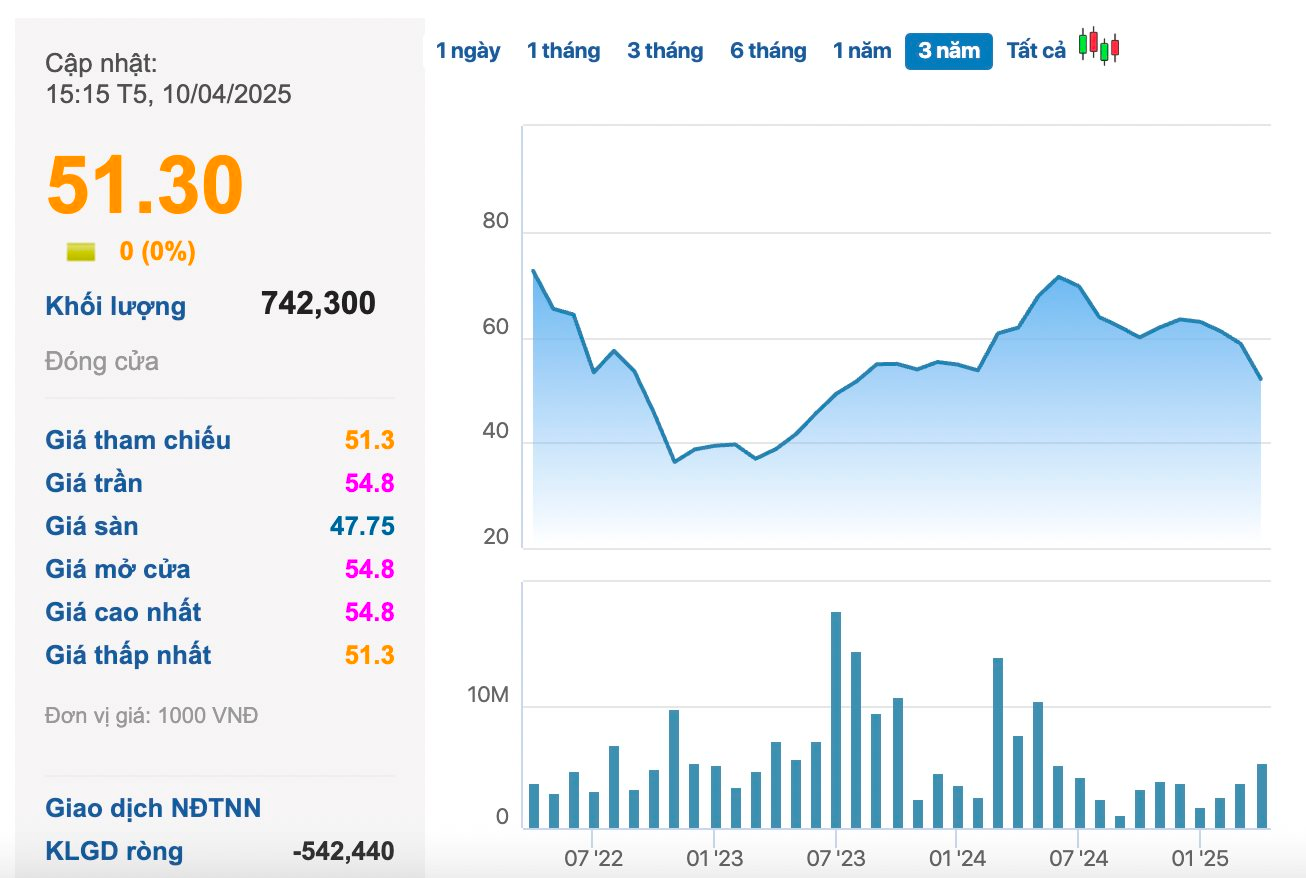Click the "01 '25" x-axis date label
Screen dimensions: 1306x878
[1199, 858]
